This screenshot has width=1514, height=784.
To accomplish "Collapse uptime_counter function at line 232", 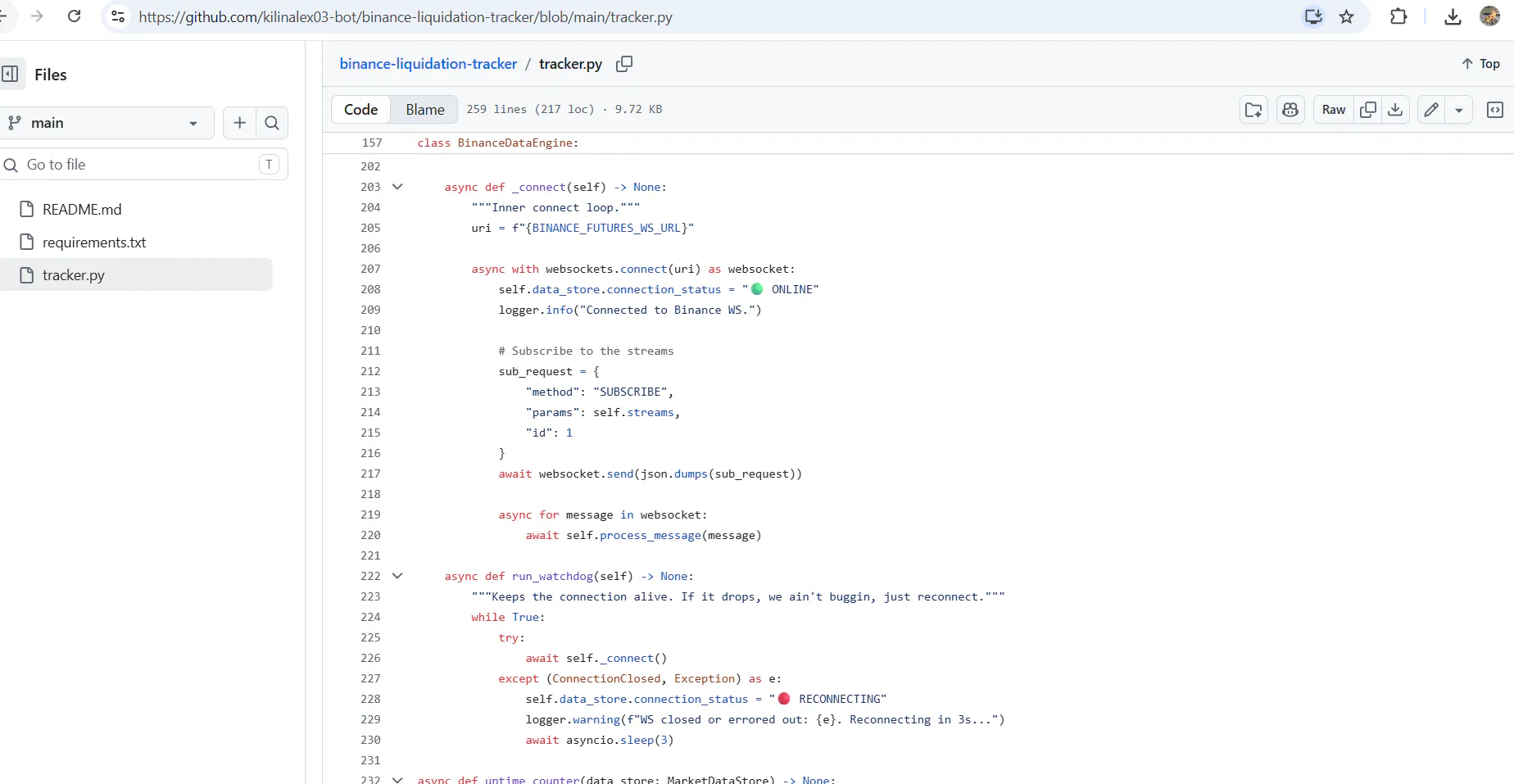I will point(397,779).
